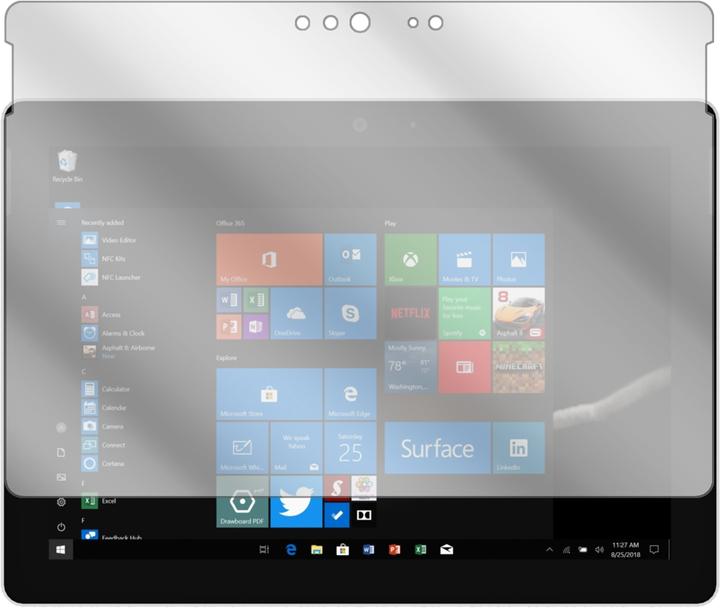Open the volume control tray icon
The width and height of the screenshot is (720, 608).
coord(599,550)
